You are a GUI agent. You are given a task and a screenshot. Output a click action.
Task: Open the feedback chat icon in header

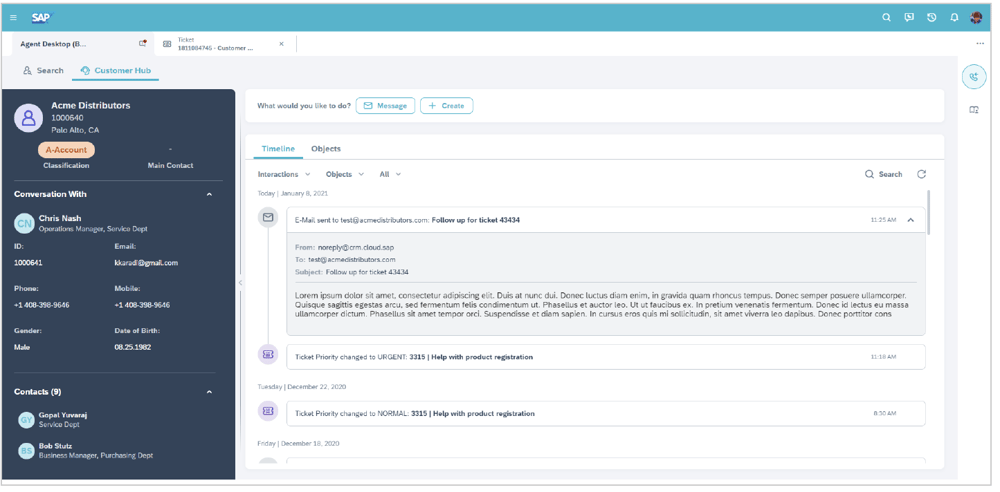tap(909, 18)
